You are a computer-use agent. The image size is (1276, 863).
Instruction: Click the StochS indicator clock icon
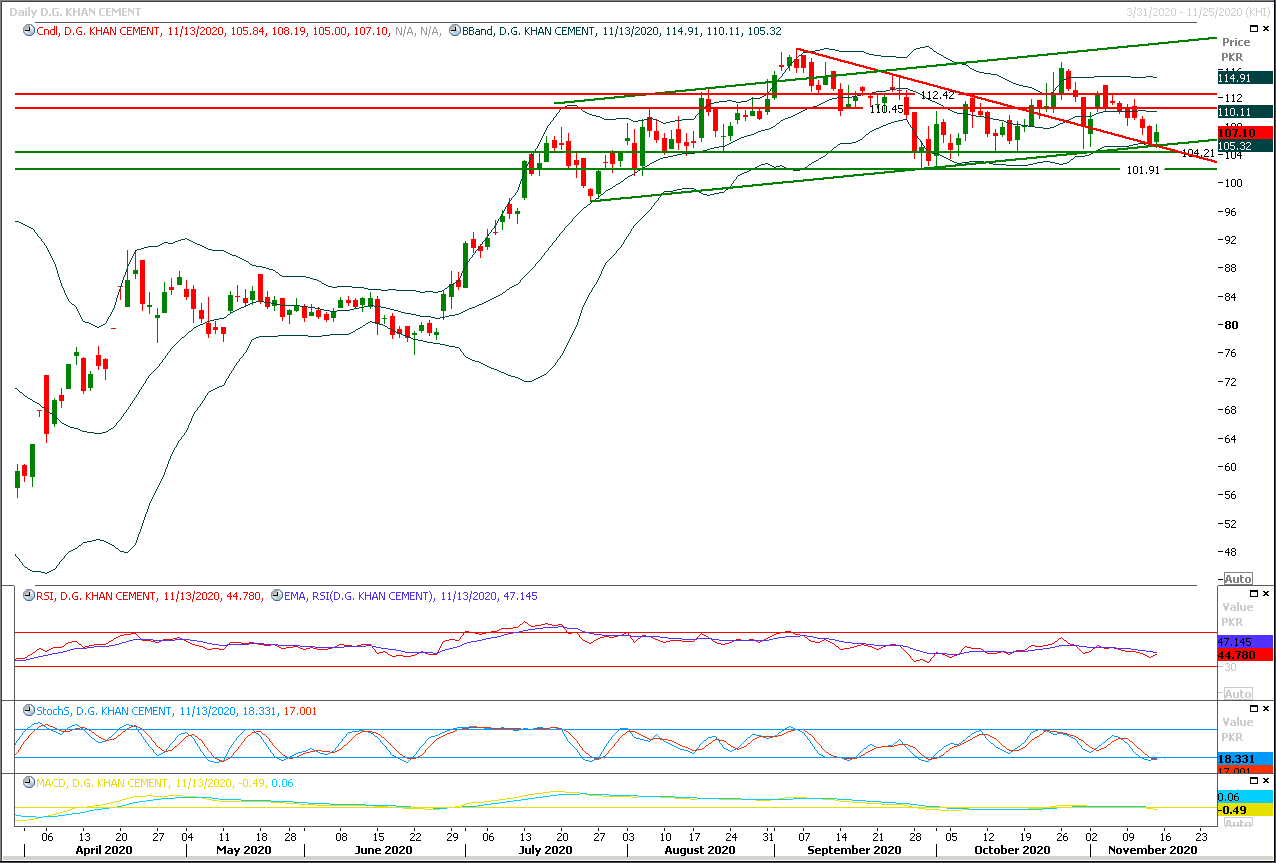(29, 712)
